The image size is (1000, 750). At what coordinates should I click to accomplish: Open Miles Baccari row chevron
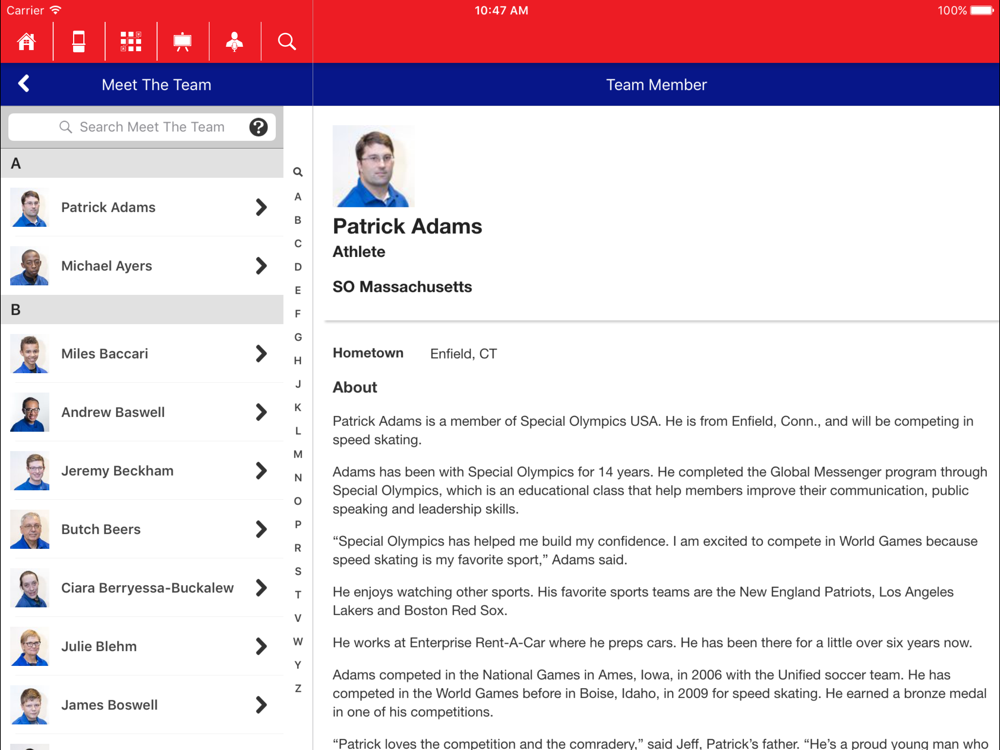[261, 354]
